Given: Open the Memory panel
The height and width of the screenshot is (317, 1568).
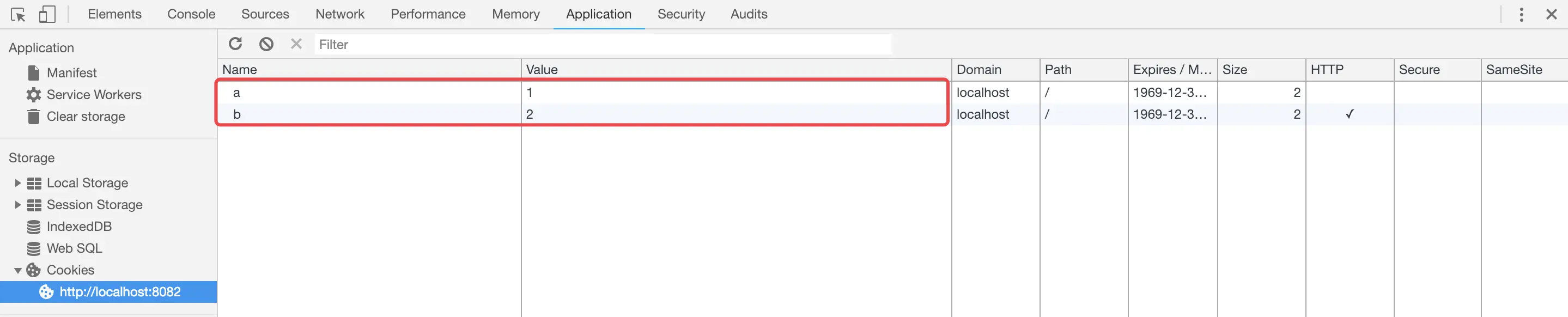Looking at the screenshot, I should [515, 14].
